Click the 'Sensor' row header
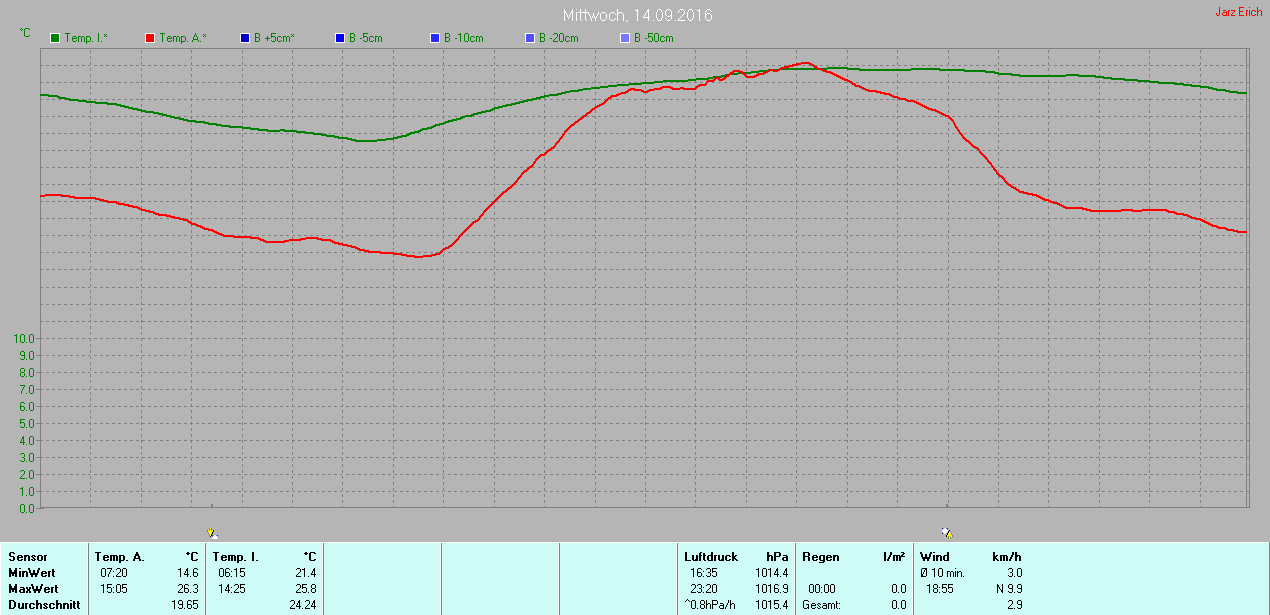 tap(27, 557)
